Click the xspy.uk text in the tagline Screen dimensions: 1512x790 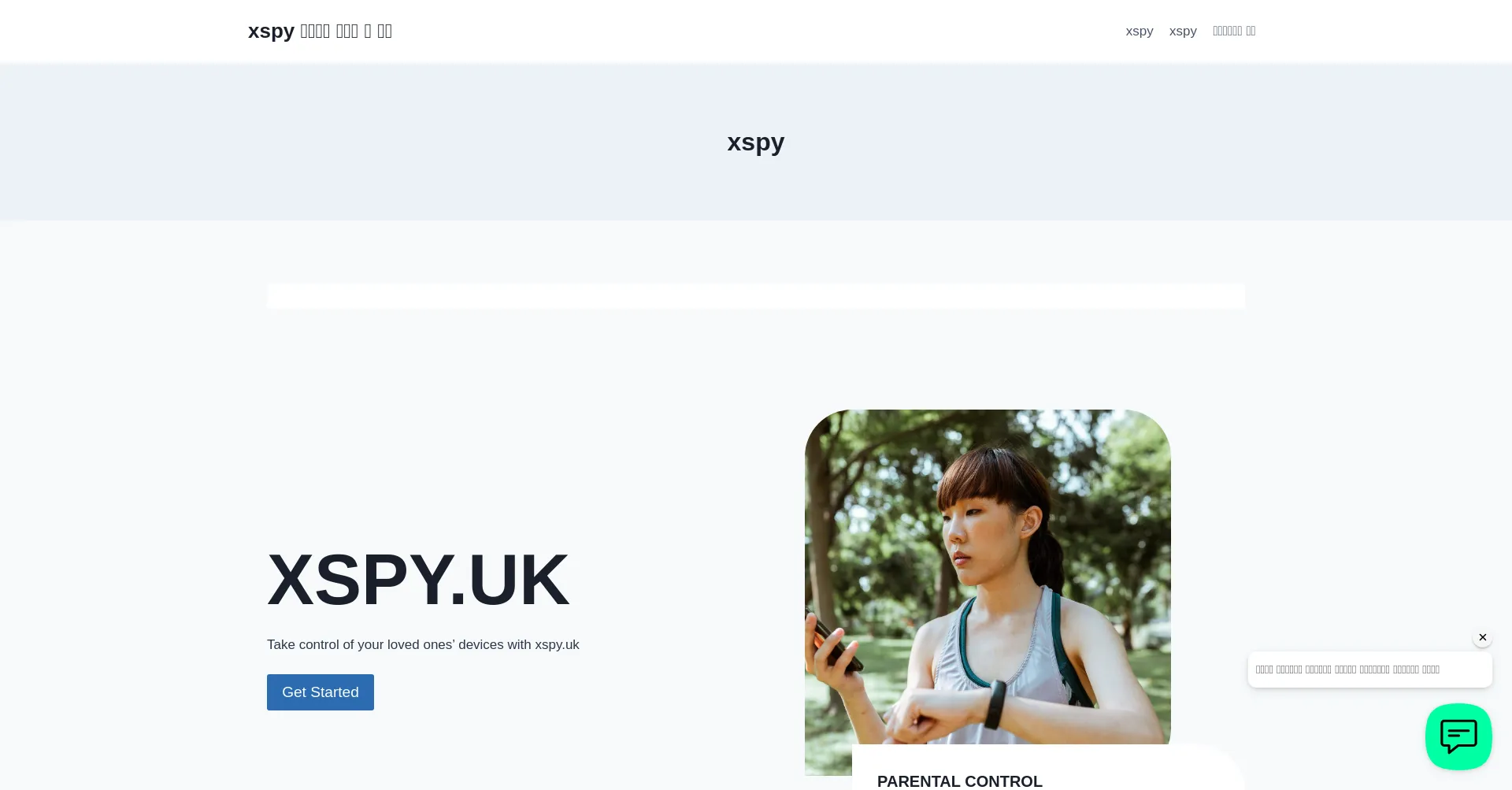[x=557, y=644]
